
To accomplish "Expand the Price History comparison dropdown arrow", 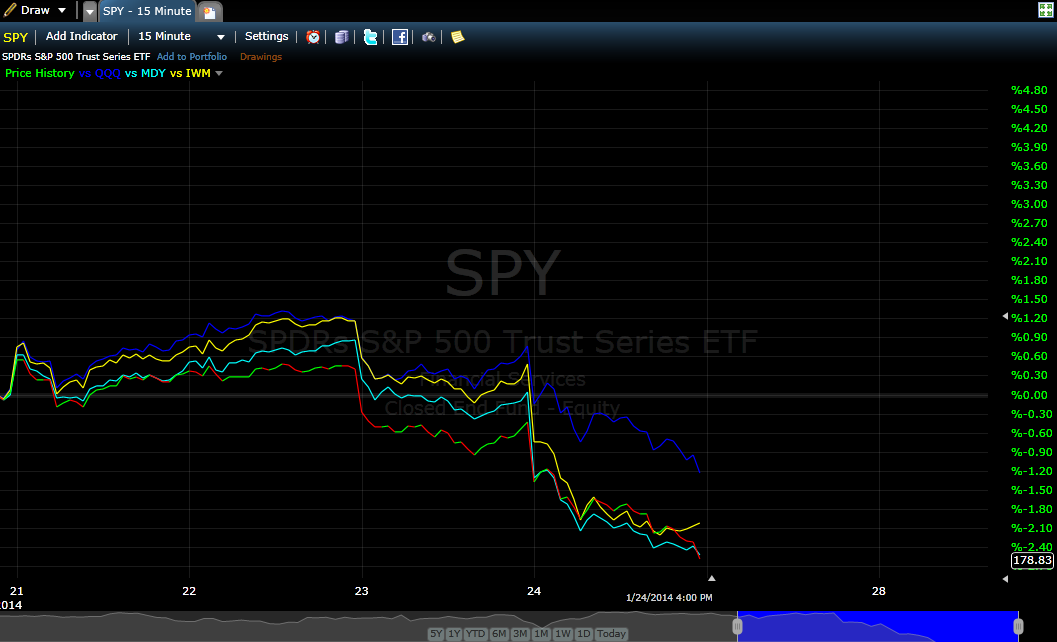I will [x=219, y=74].
